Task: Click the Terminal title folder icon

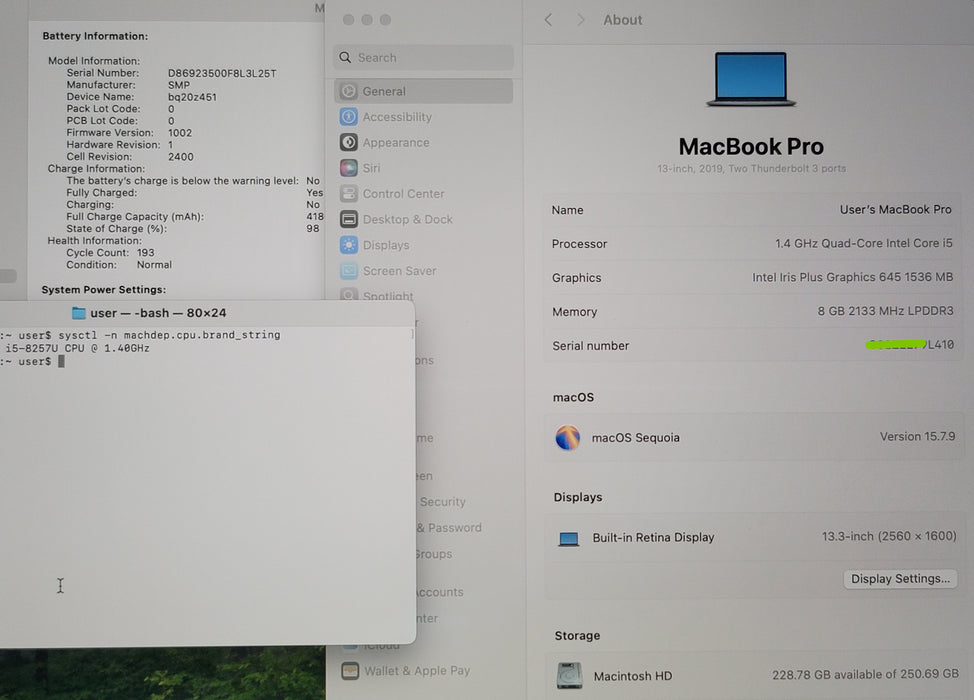Action: (78, 313)
